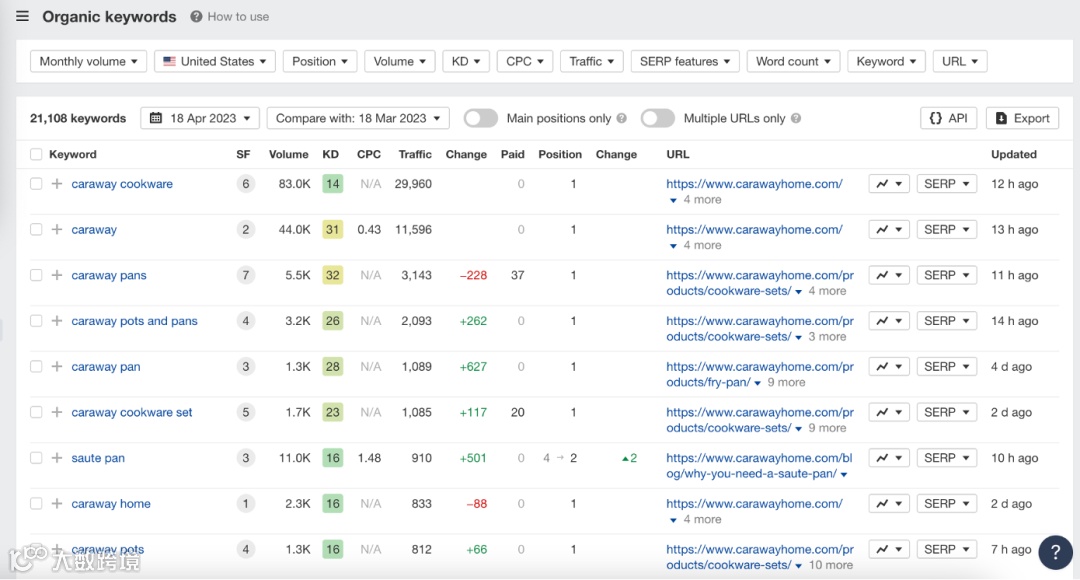Open position history chart for caraway row
The height and width of the screenshot is (580, 1080).
889,229
